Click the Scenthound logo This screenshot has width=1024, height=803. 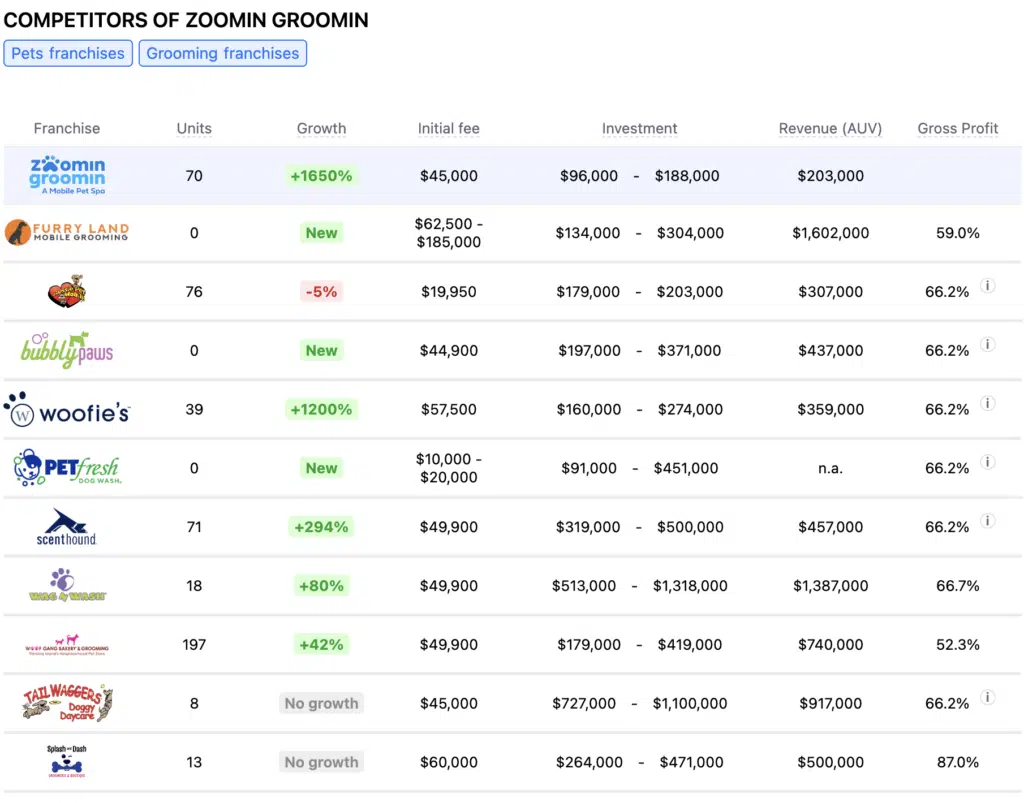(x=66, y=527)
